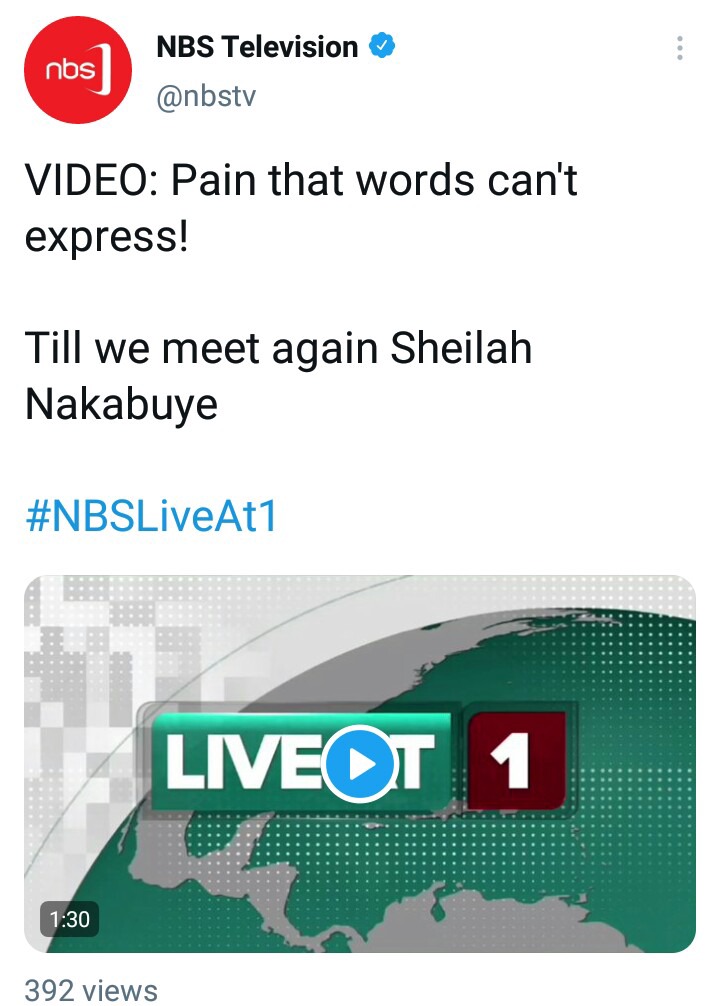Image resolution: width=720 pixels, height=1006 pixels.
Task: Select the 'VIDEO: Pain that words can't' text line
Action: pos(301,180)
